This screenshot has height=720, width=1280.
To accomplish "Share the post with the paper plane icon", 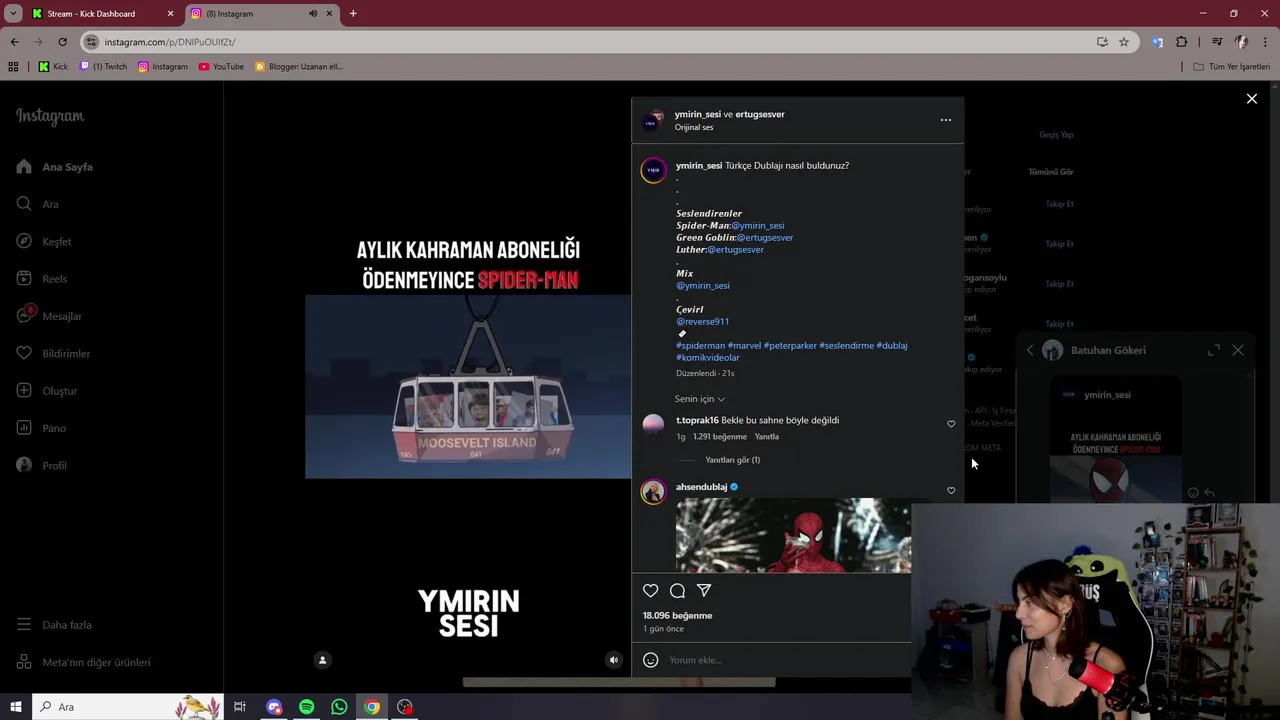I will point(704,591).
